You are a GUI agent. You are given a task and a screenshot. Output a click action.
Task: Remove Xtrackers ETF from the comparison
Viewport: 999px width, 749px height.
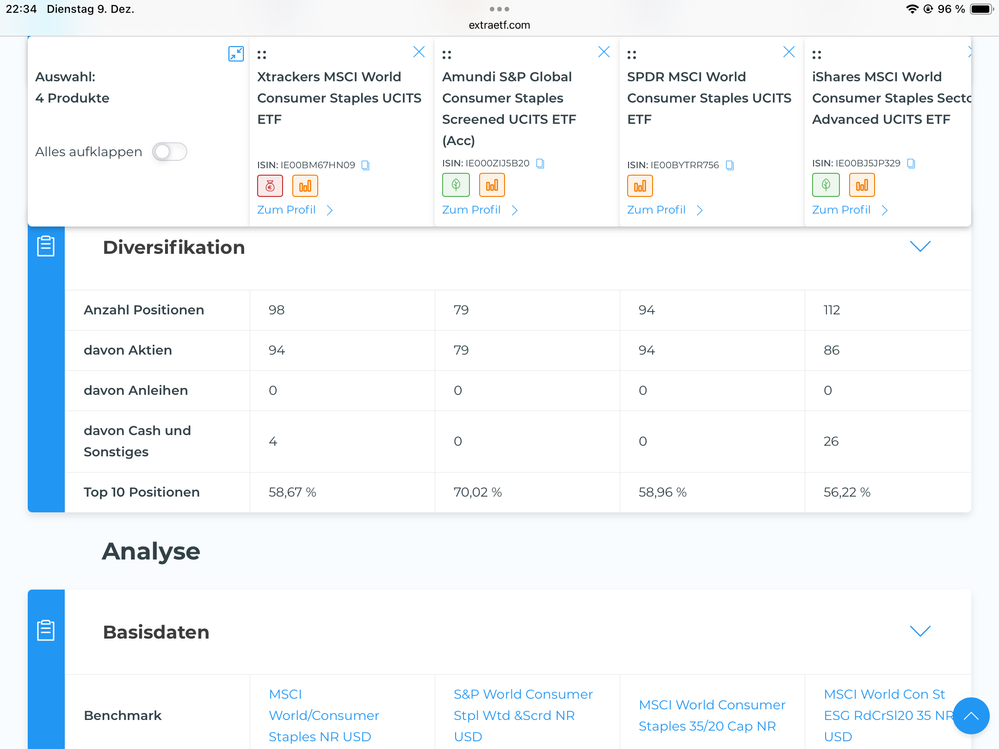click(x=419, y=52)
